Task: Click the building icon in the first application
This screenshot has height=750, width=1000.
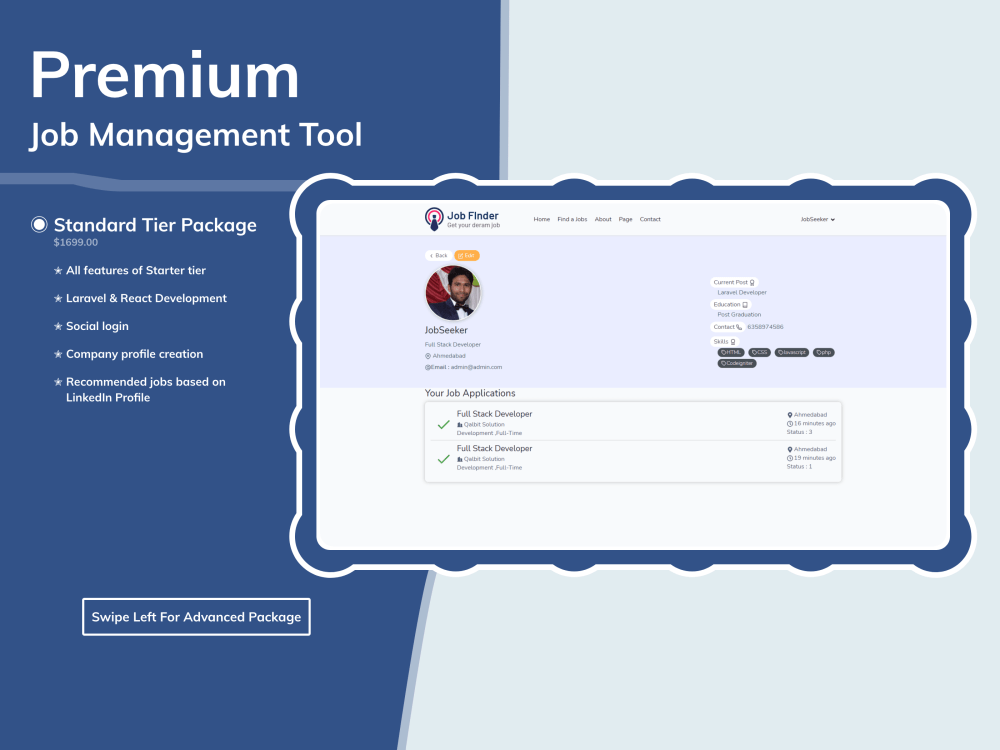Action: click(x=460, y=425)
